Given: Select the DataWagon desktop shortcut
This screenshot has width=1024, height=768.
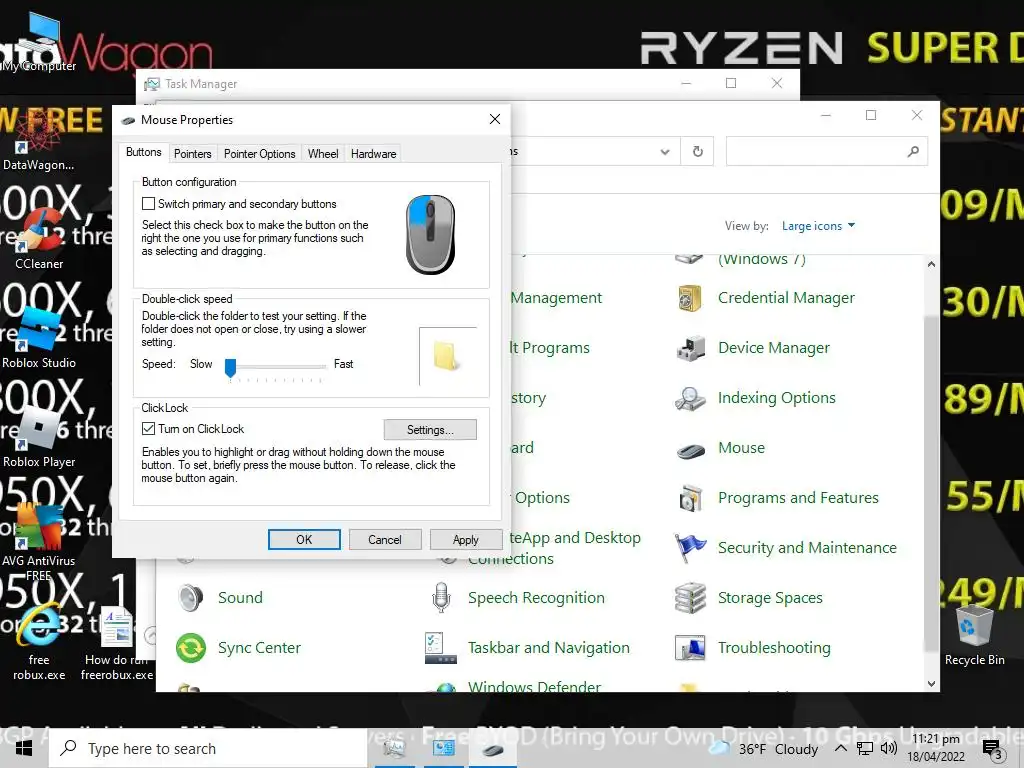Looking at the screenshot, I should pyautogui.click(x=39, y=139).
